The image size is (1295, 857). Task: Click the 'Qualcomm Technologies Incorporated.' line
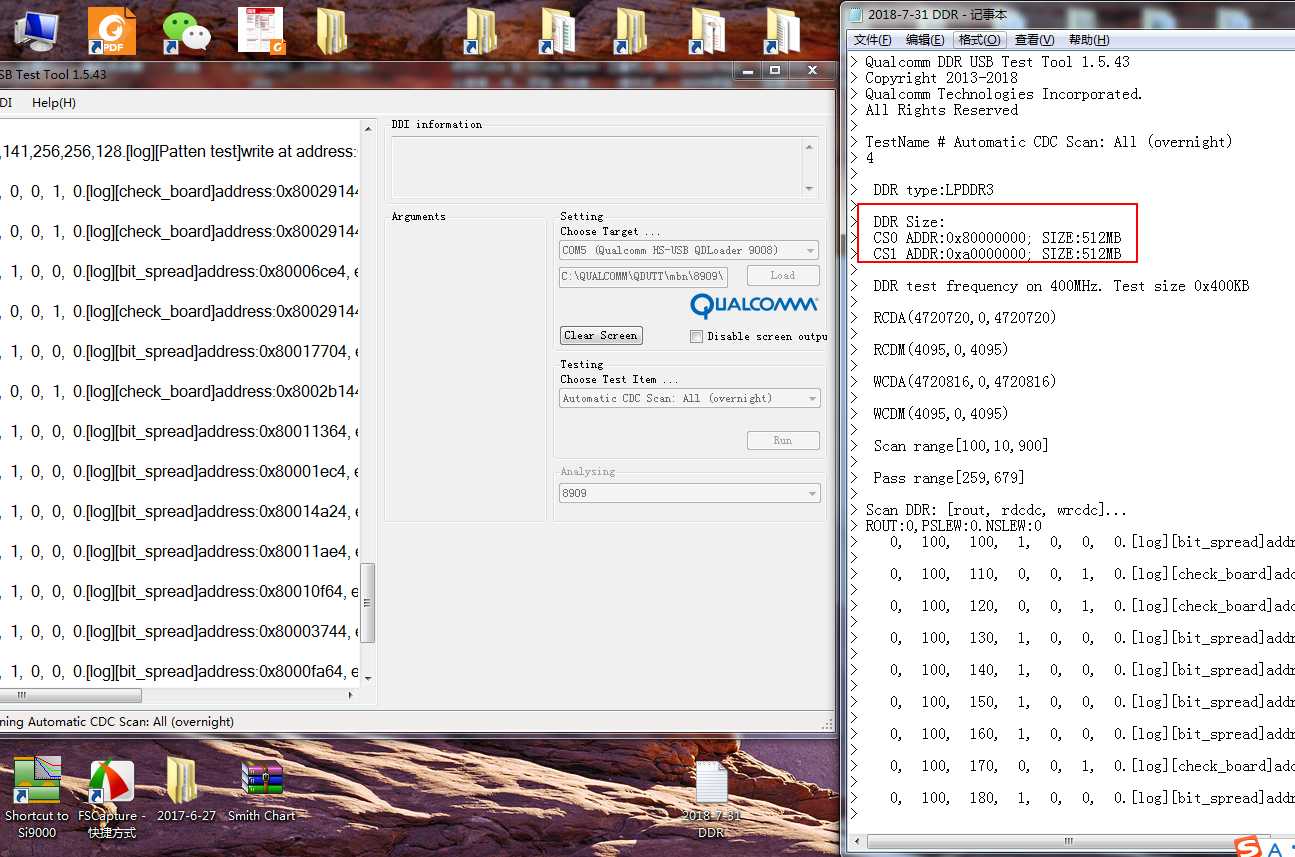[1003, 94]
